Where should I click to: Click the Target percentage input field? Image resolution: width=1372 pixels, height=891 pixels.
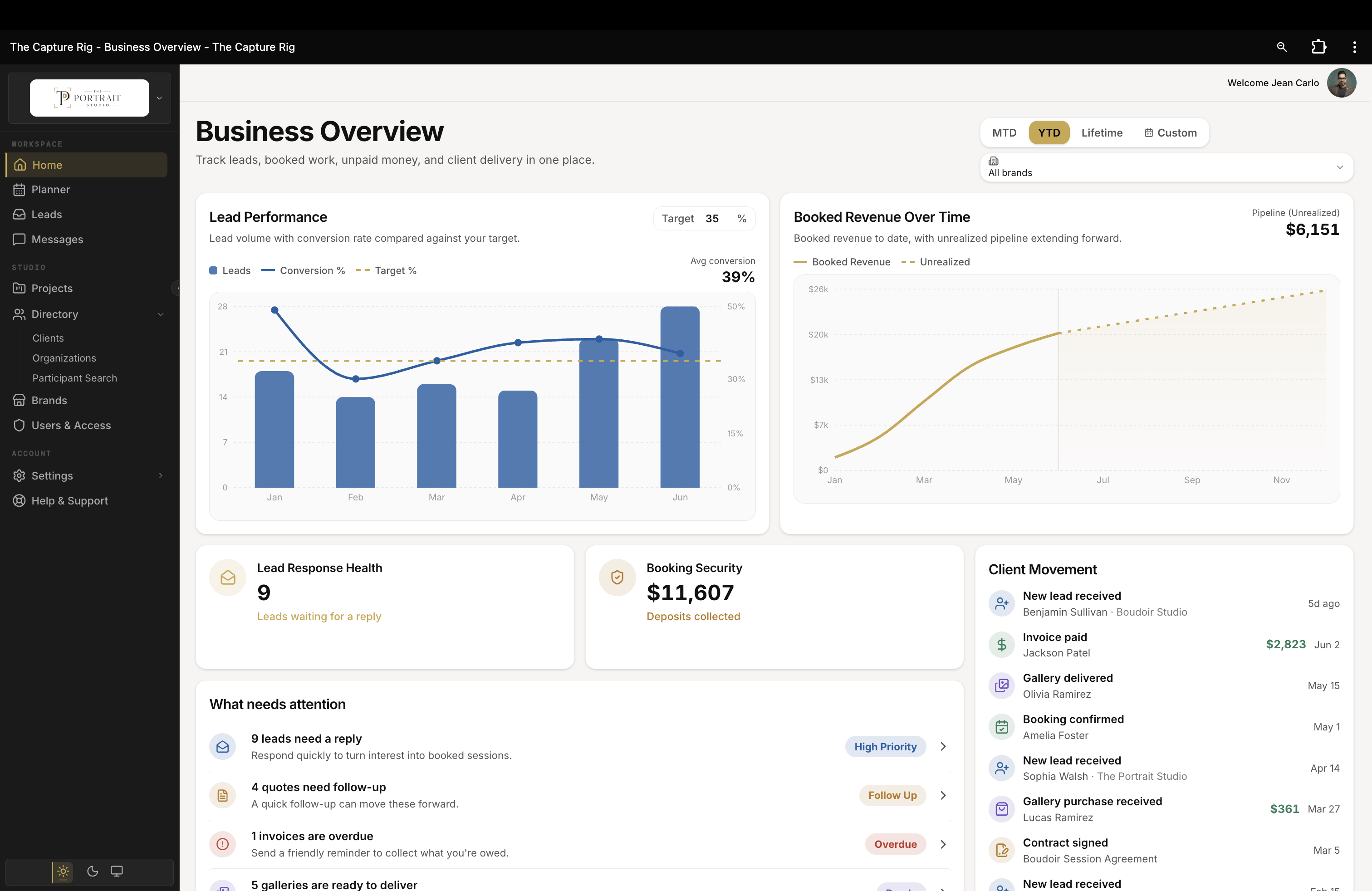coord(718,218)
